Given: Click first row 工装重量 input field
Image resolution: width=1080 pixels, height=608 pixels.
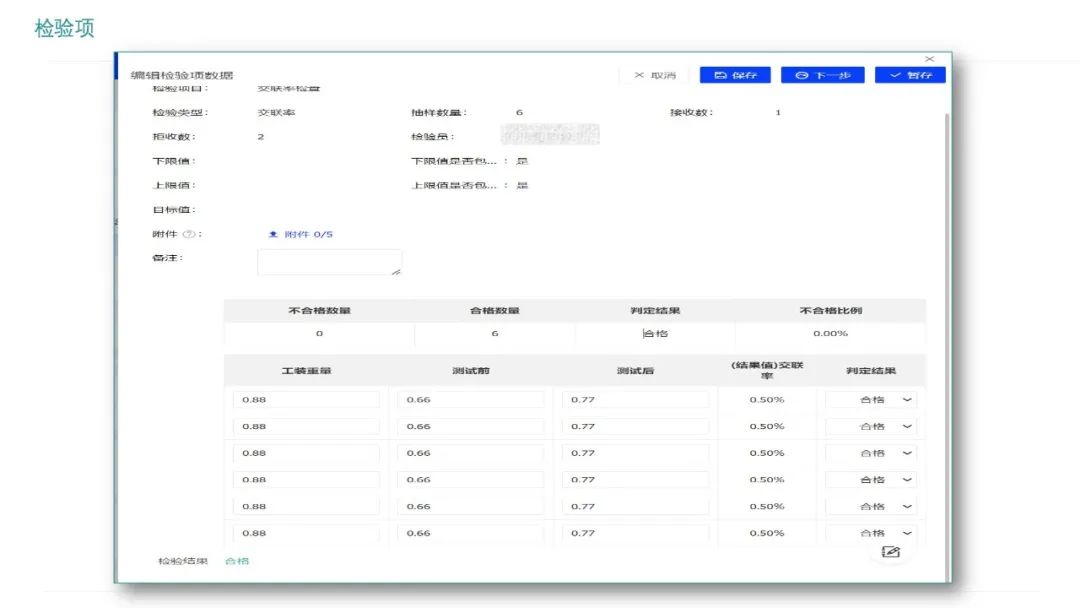Looking at the screenshot, I should point(306,399).
